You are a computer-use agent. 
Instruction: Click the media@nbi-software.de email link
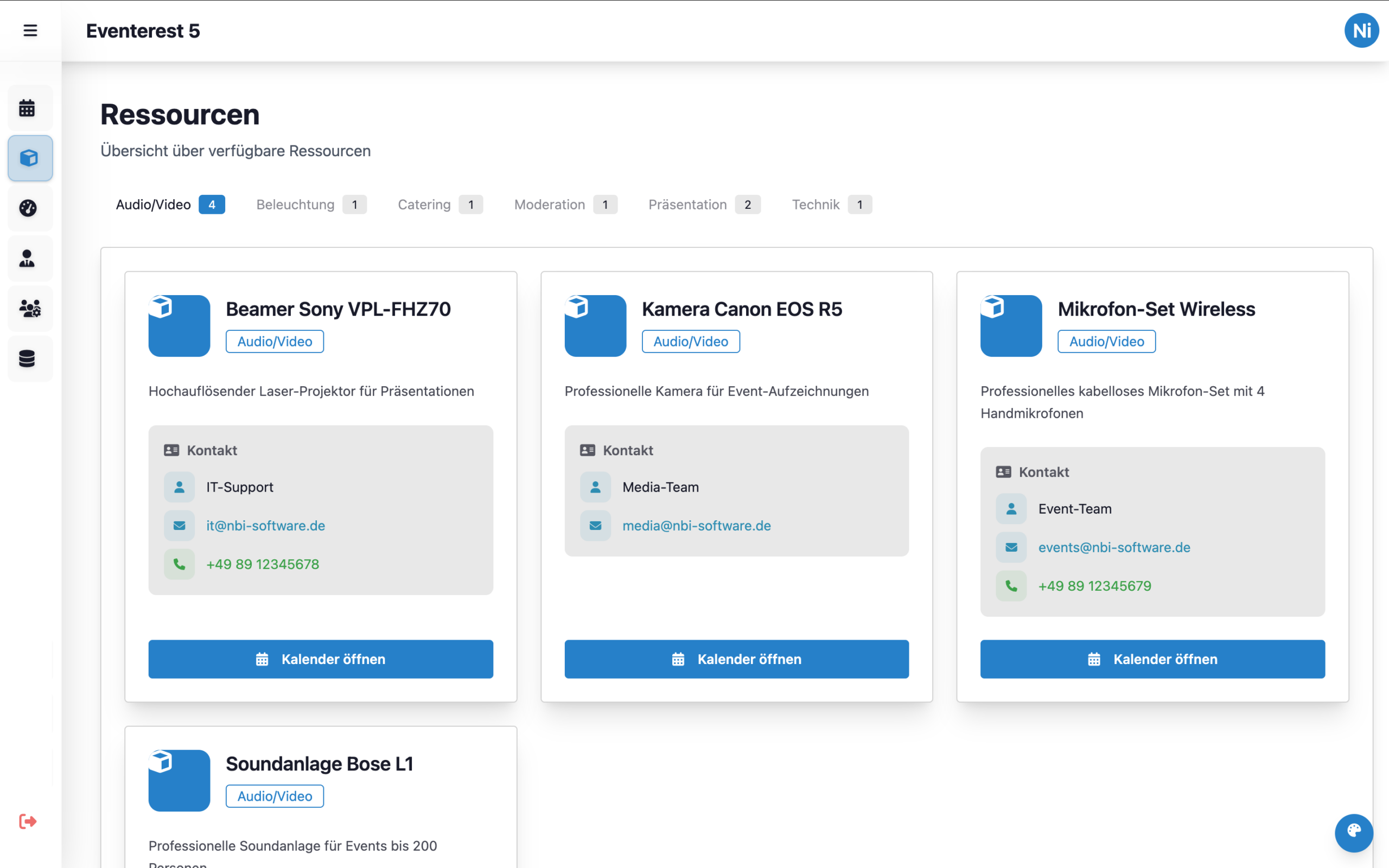click(696, 525)
